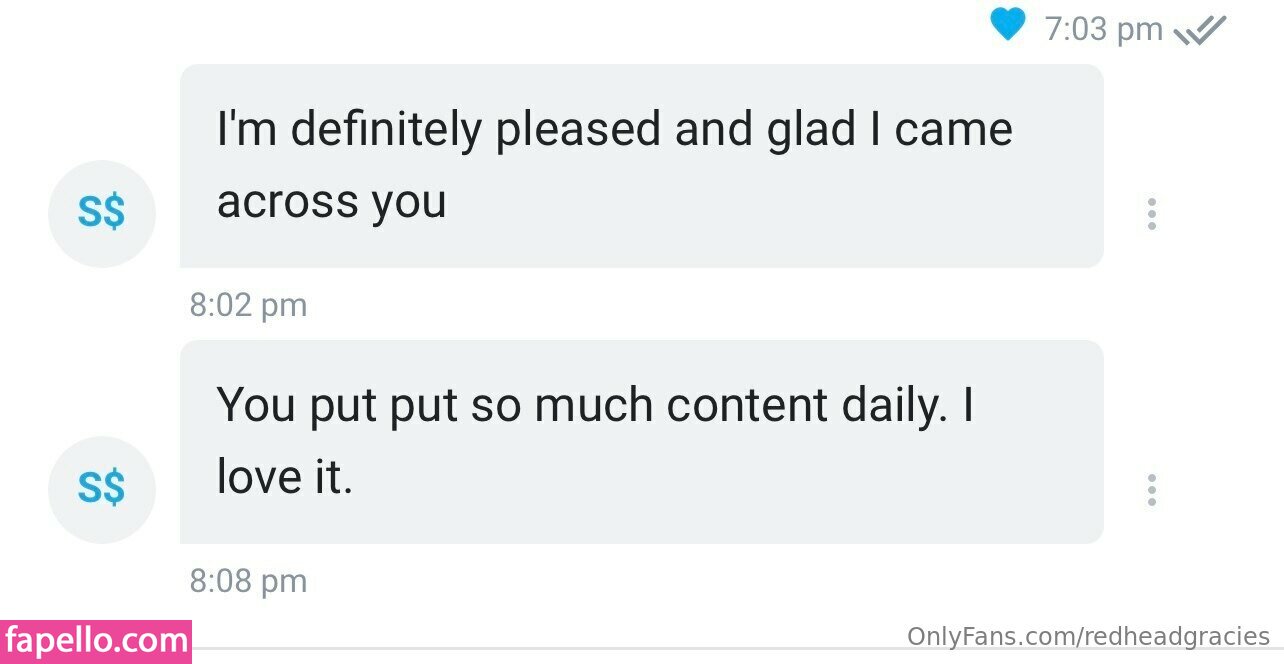This screenshot has height=664, width=1284.
Task: Click the 8:02 pm timestamp
Action: coord(248,305)
